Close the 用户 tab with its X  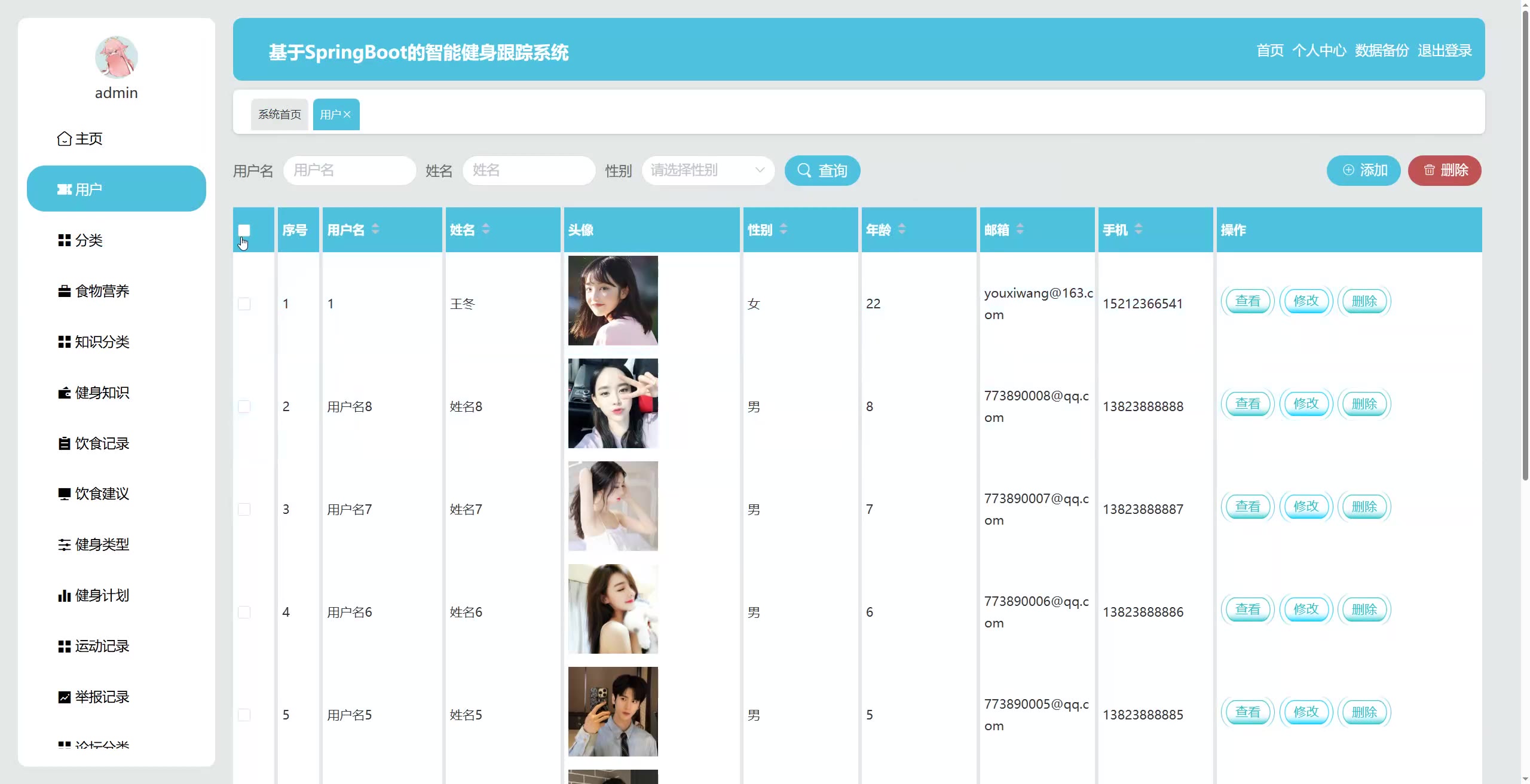click(347, 114)
